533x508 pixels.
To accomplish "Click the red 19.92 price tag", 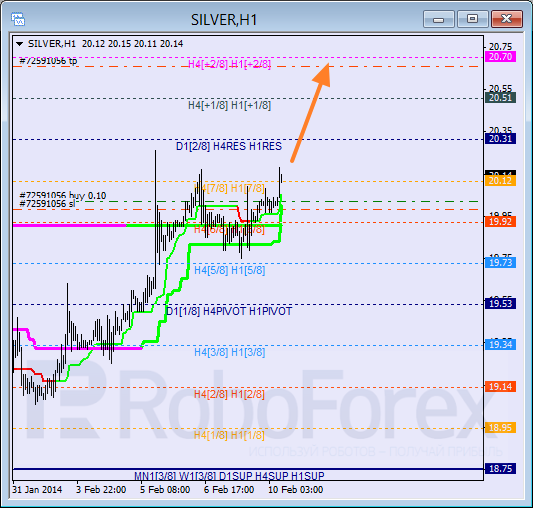I will 500,222.
